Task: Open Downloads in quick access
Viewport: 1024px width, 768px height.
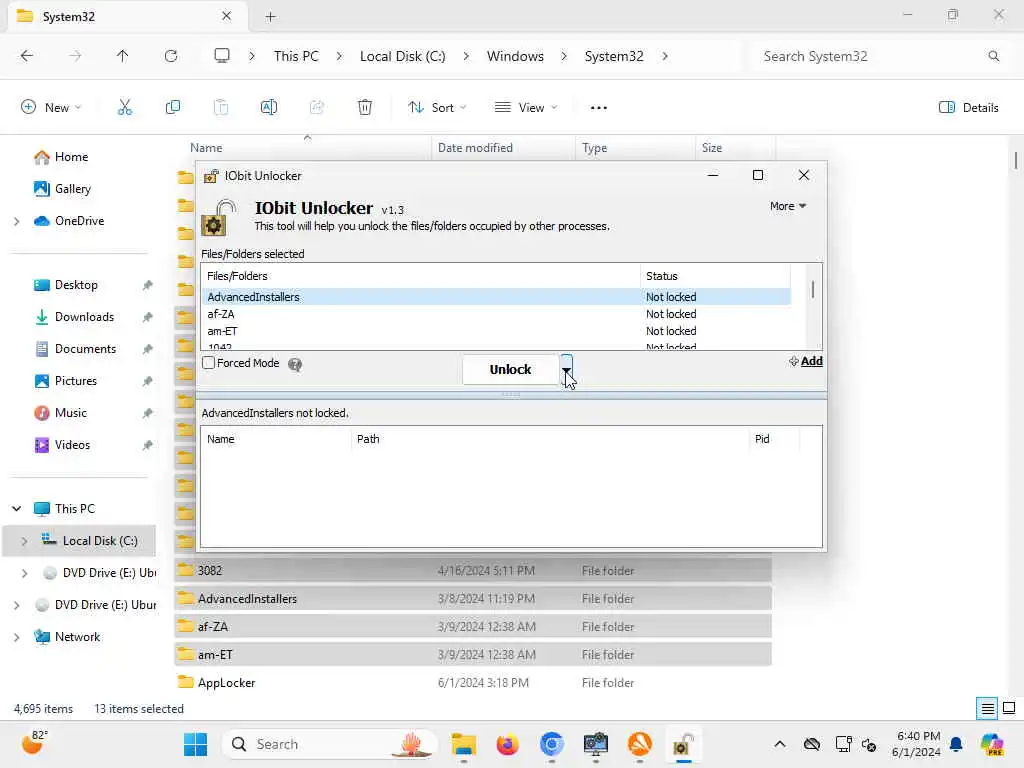Action: [84, 317]
